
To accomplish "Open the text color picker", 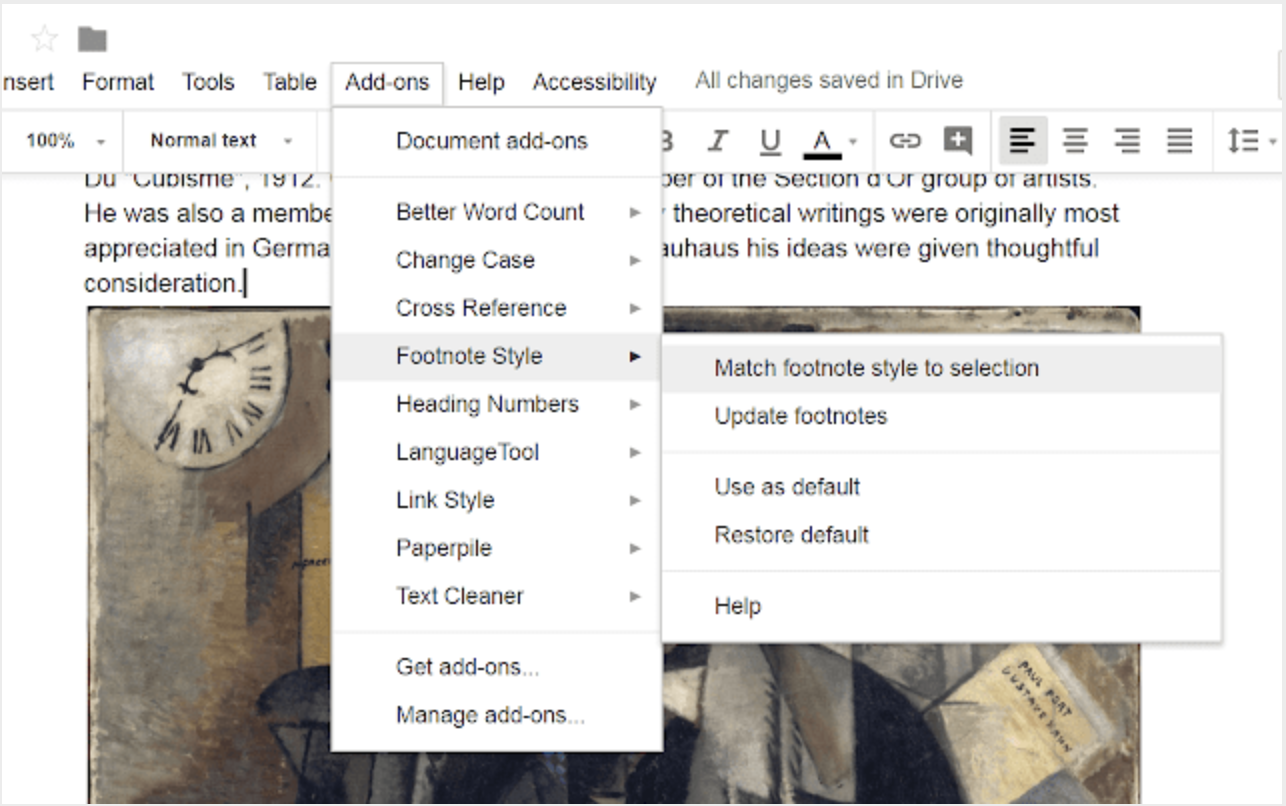I will click(x=830, y=141).
